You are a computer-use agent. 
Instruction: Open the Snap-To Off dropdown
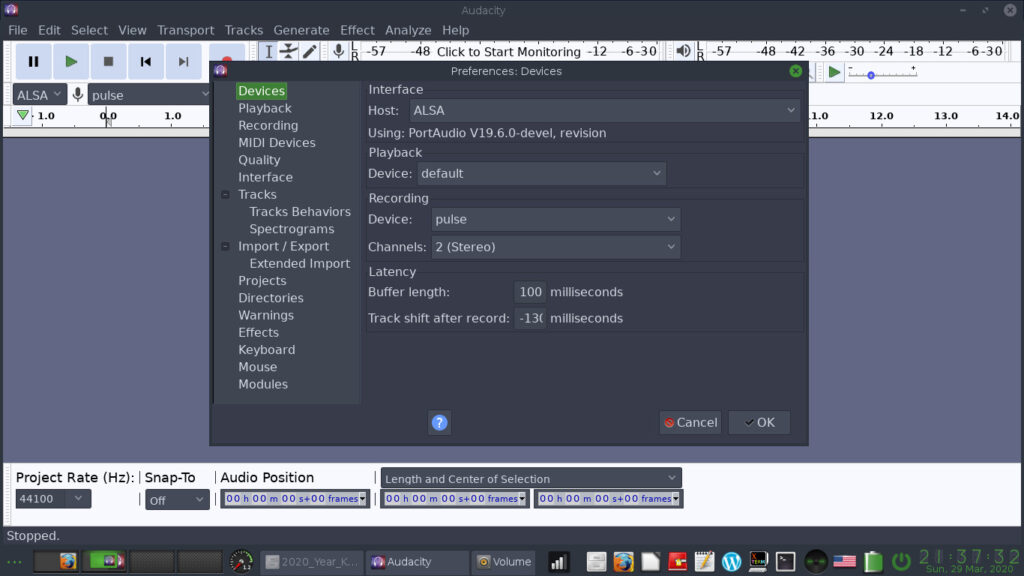pos(177,500)
